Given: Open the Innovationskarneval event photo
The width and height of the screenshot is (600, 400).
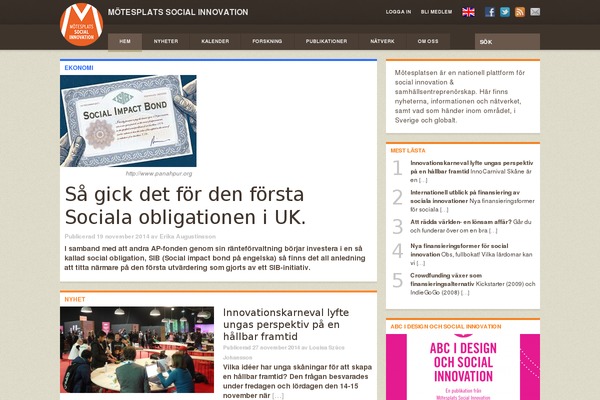Looking at the screenshot, I should click(x=137, y=349).
